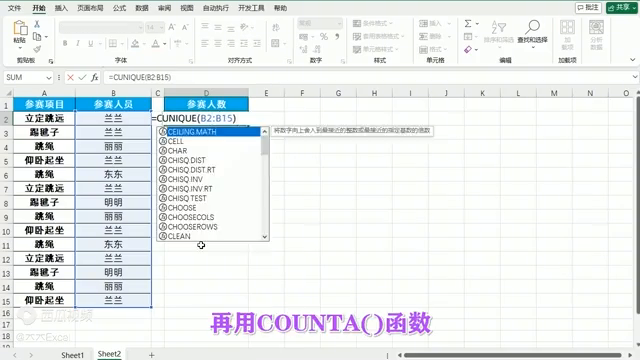Viewport: 640px width, 360px height.
Task: Toggle align left
Action: (x=205, y=43)
